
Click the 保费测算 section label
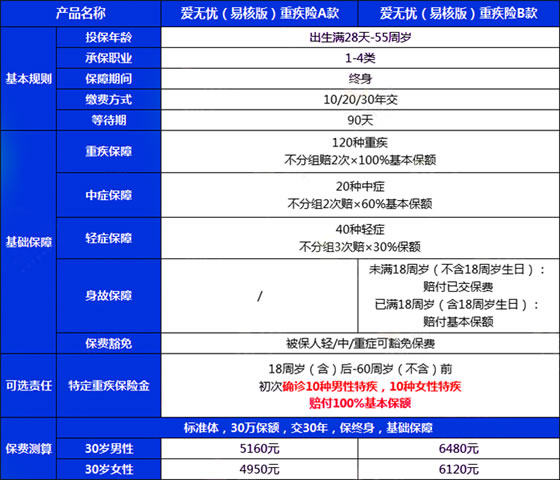29,449
